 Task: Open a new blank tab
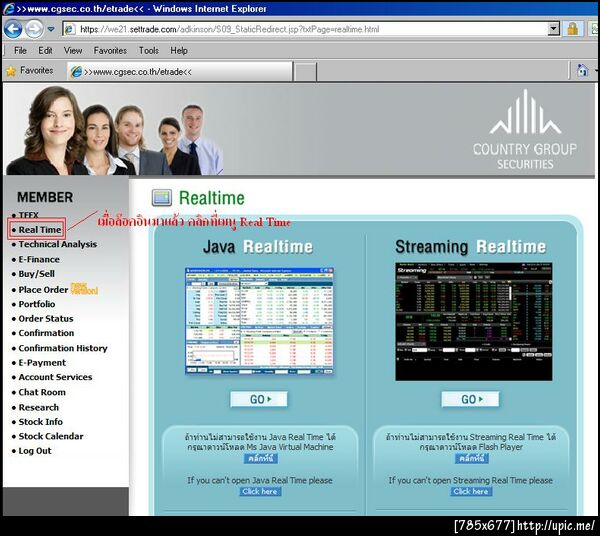306,72
